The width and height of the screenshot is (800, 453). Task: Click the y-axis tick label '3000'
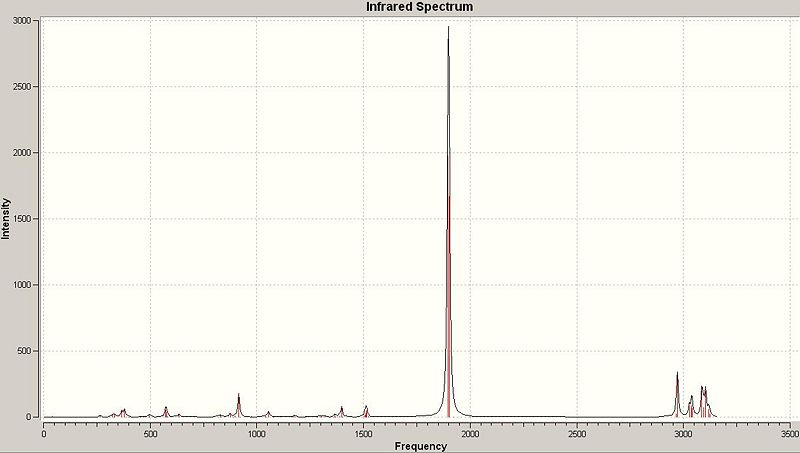(22, 20)
